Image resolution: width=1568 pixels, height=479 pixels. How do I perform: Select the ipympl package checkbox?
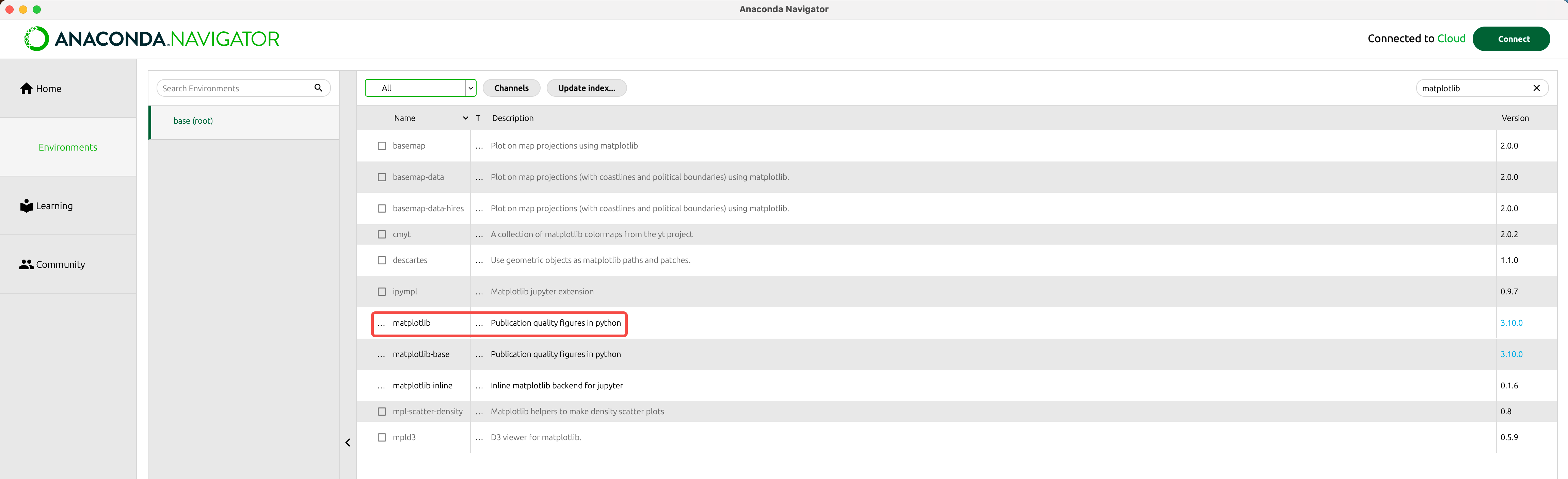click(382, 291)
